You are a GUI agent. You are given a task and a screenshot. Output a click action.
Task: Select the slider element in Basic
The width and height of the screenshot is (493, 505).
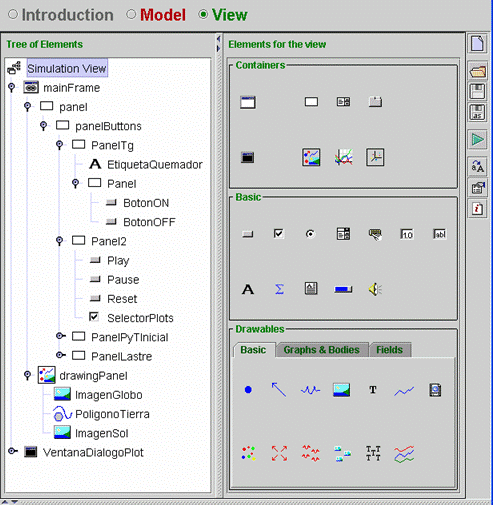point(343,289)
